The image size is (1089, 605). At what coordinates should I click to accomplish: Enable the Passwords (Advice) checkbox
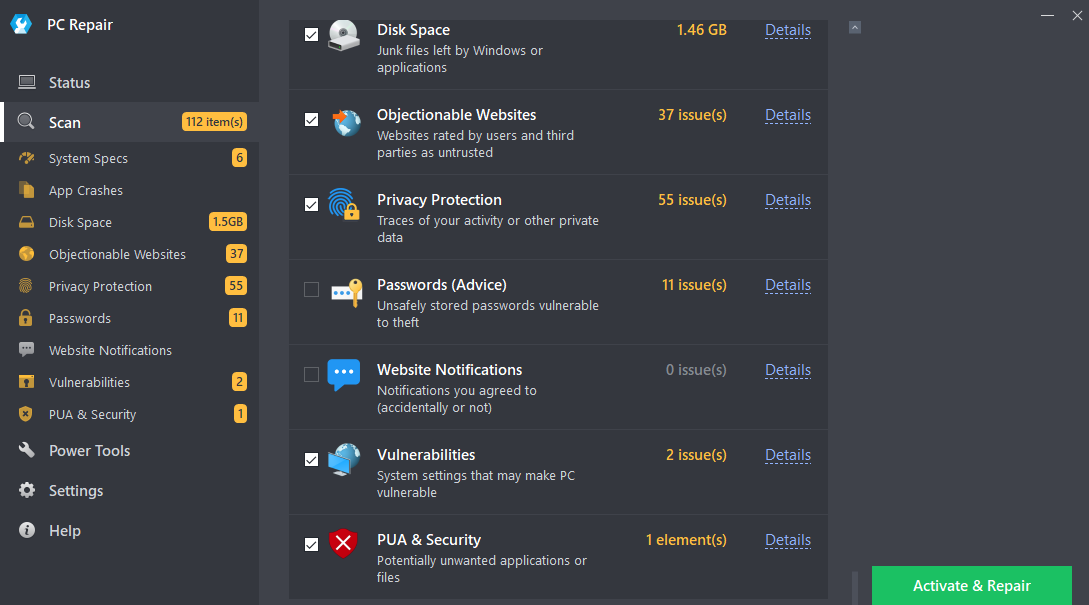[311, 290]
